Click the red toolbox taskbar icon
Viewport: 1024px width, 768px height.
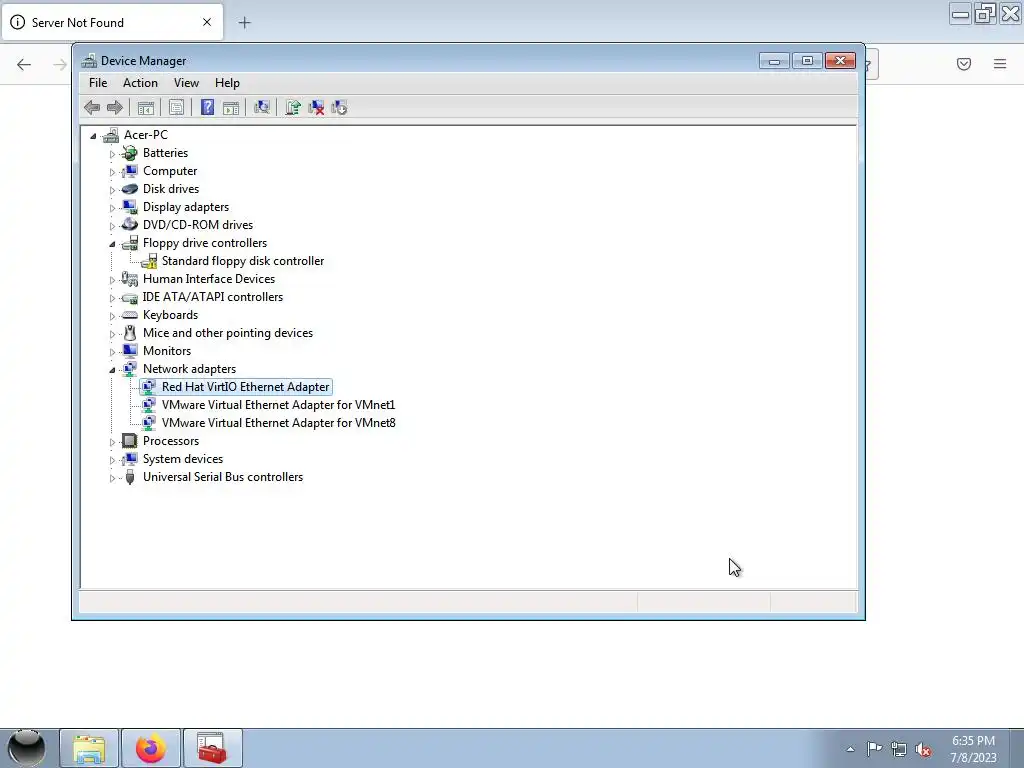click(x=212, y=748)
